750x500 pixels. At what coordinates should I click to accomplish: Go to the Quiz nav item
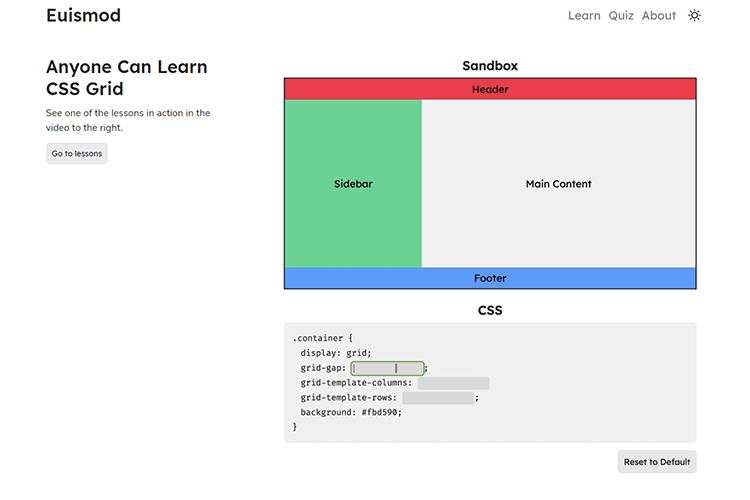pos(621,16)
